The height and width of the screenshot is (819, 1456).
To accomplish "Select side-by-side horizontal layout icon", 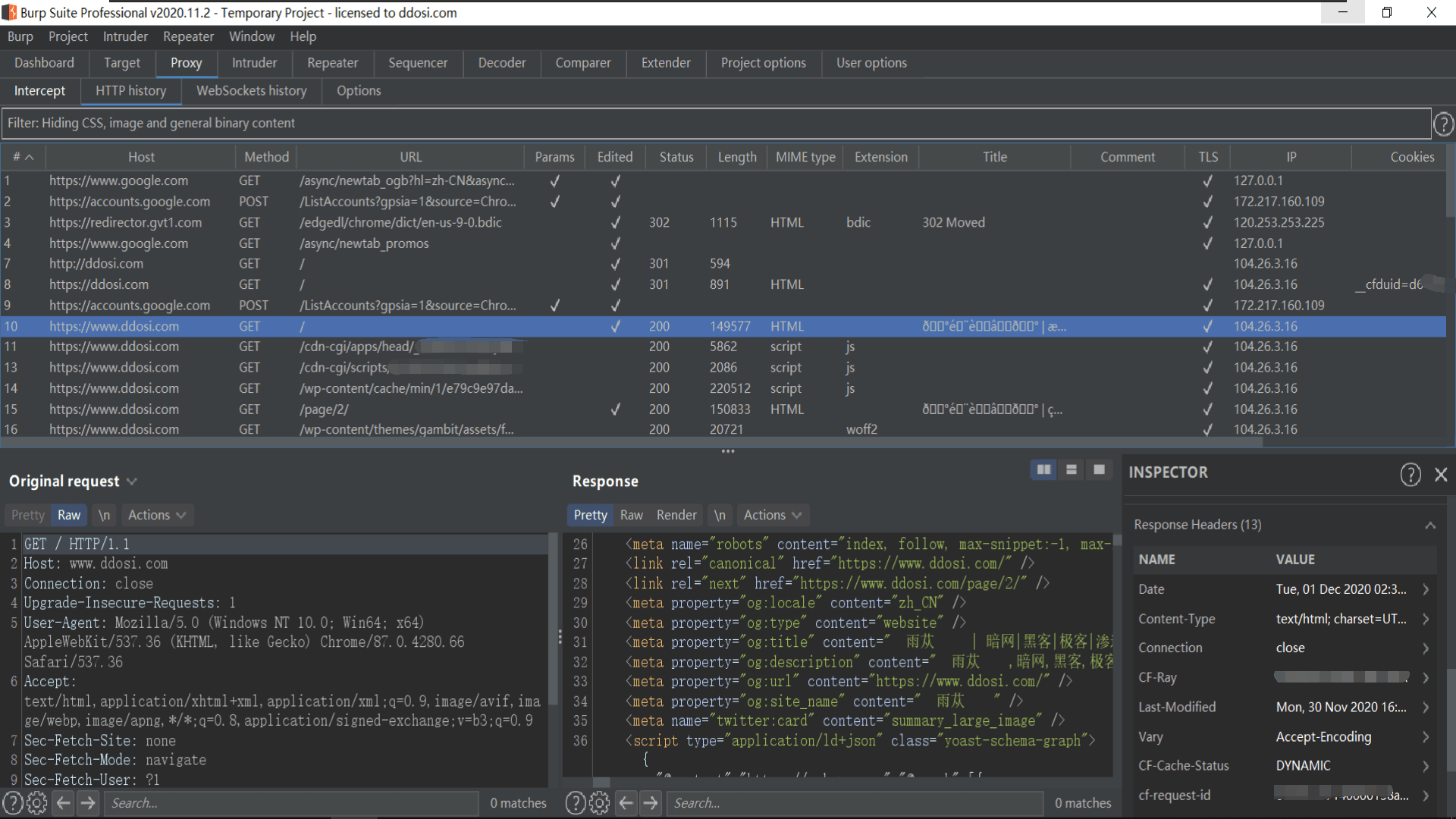I will tap(1043, 470).
